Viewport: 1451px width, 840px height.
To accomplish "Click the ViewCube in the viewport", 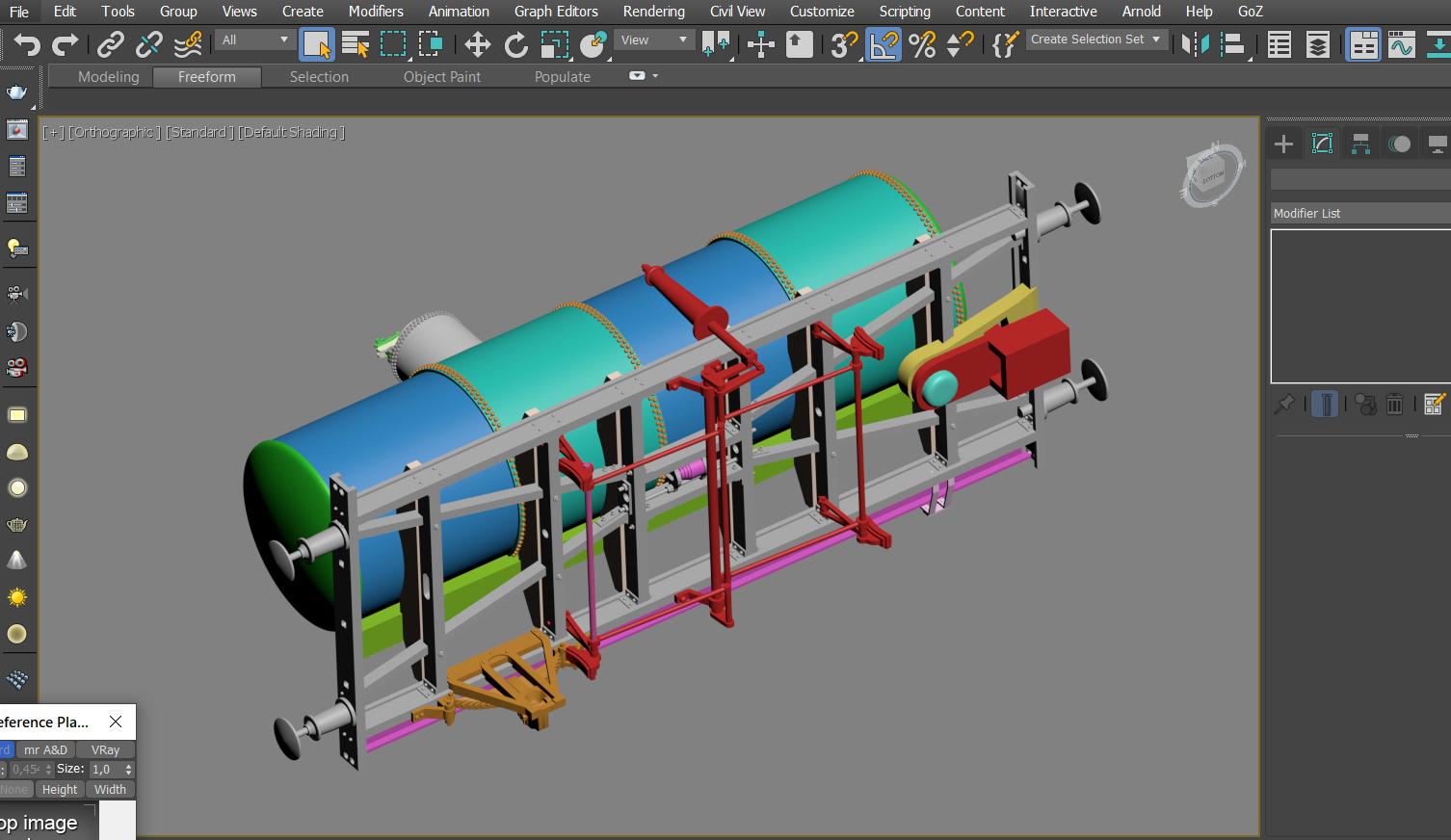I will pos(1211,177).
